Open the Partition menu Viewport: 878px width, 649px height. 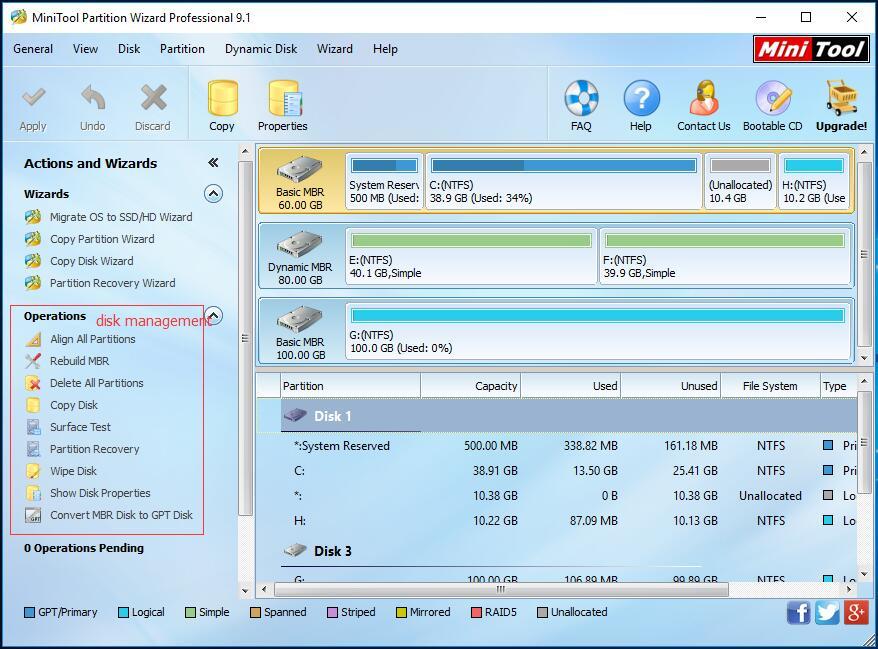tap(182, 49)
